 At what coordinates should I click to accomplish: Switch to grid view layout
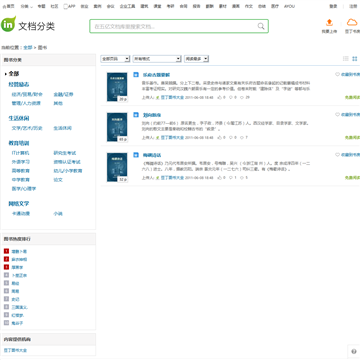pos(355,59)
